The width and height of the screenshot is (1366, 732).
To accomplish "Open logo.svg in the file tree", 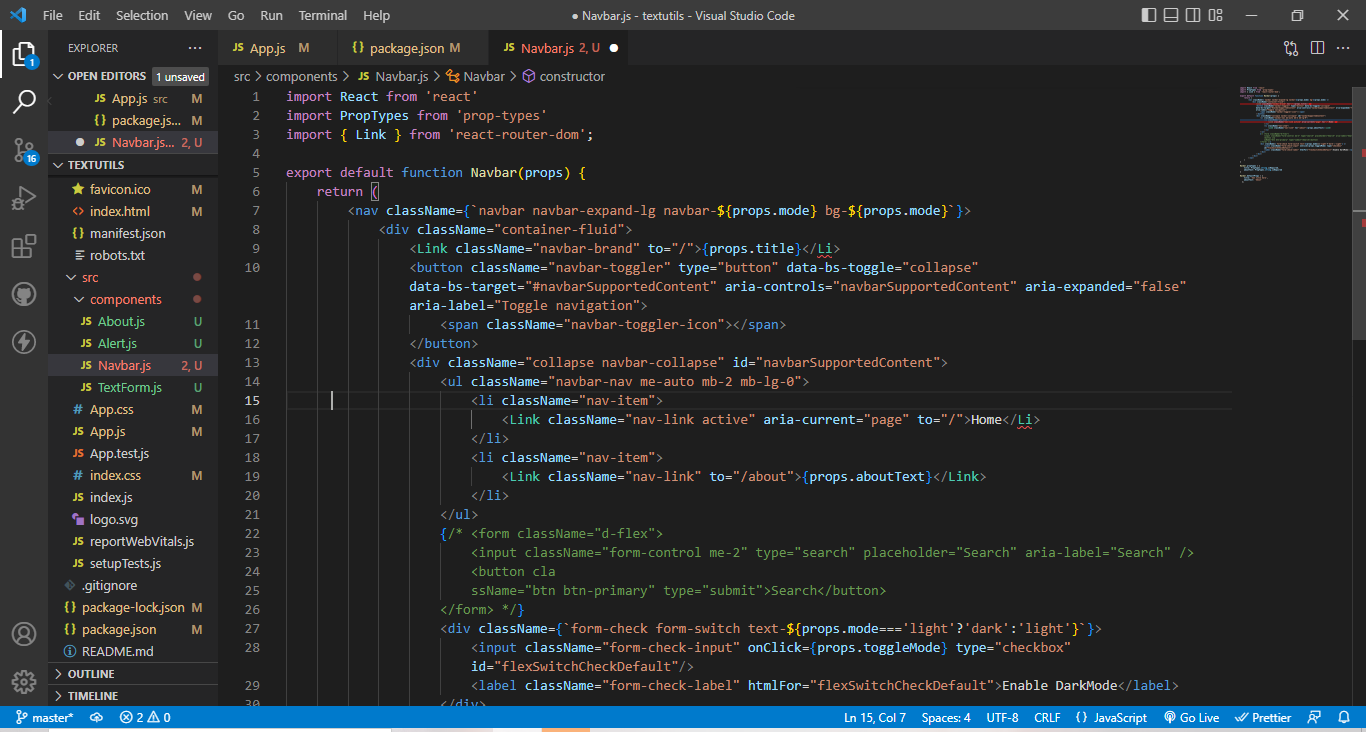I will pyautogui.click(x=133, y=519).
